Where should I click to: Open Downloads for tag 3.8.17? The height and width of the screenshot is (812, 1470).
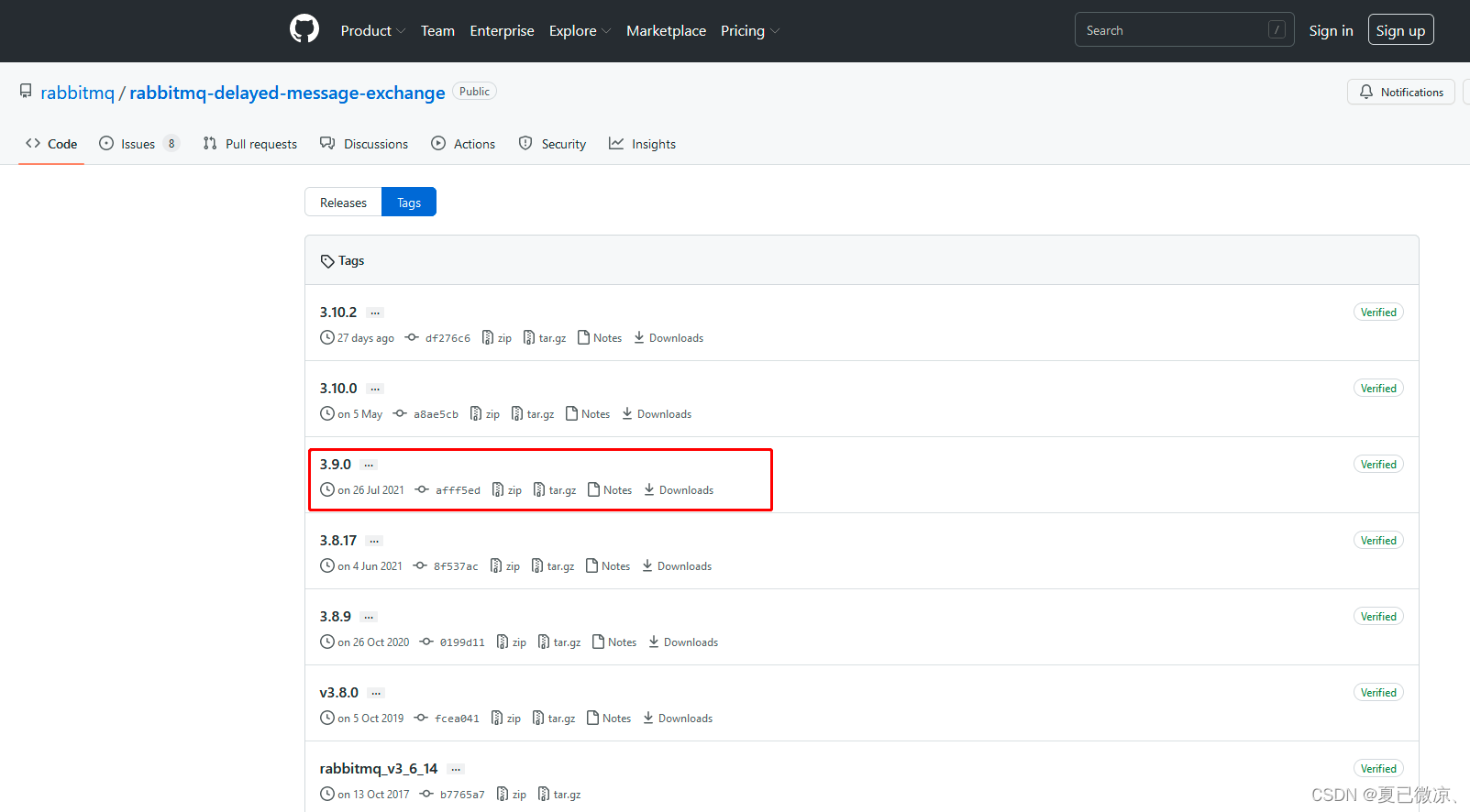[677, 566]
